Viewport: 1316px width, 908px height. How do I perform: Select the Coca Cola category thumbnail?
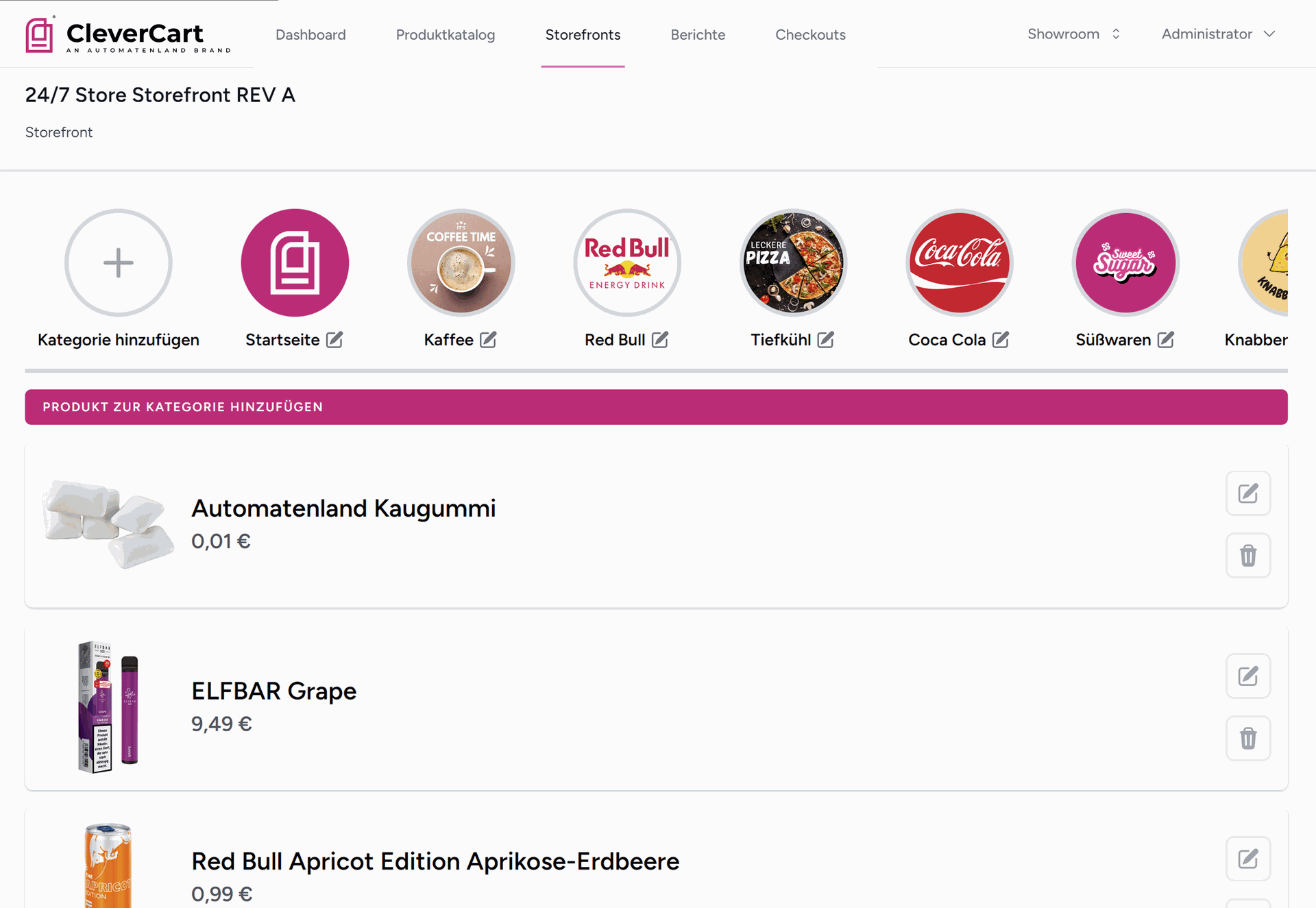[959, 263]
